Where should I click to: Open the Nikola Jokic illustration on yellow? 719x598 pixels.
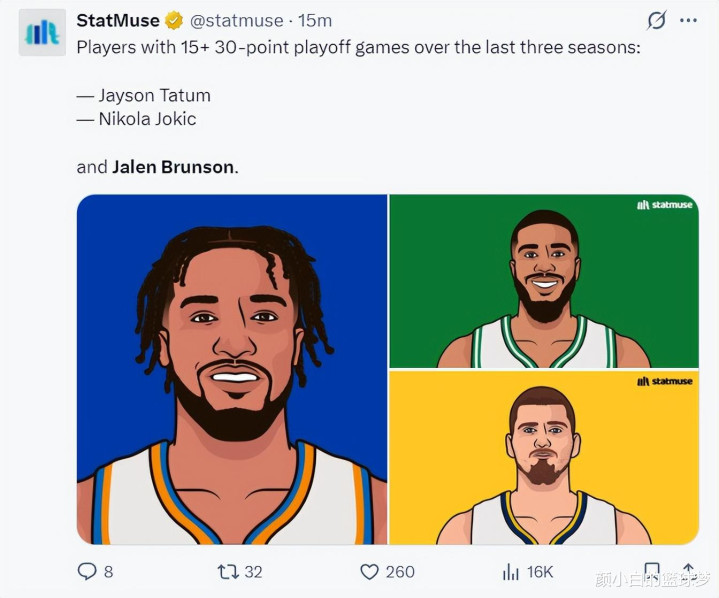coord(544,458)
